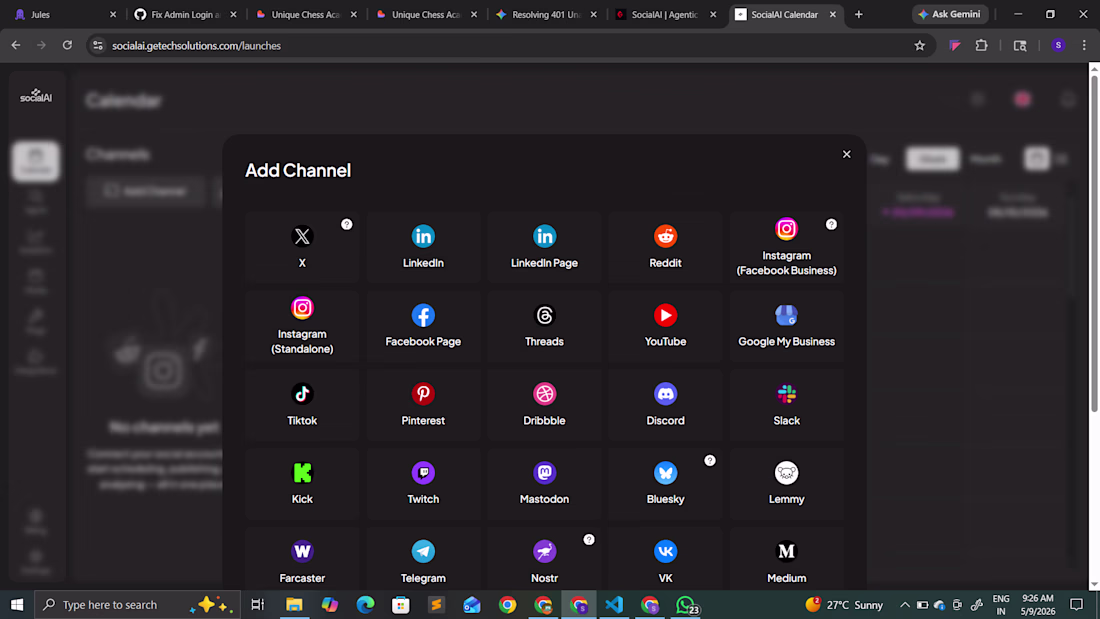Switch to SocialAI | Agentic tab
Viewport: 1100px width, 619px height.
point(665,14)
